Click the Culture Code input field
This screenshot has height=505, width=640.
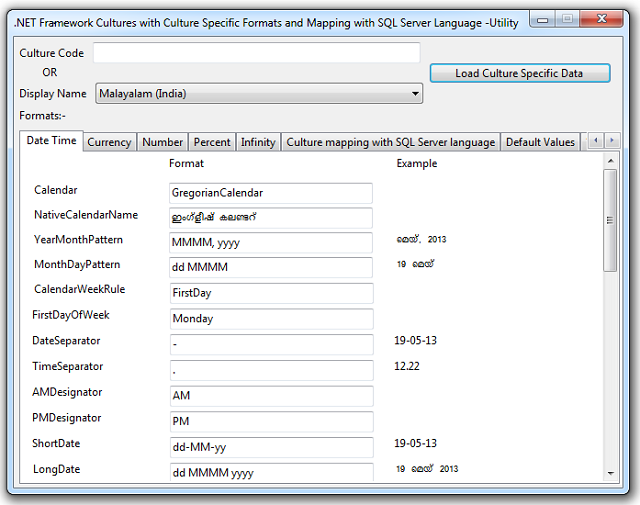257,53
